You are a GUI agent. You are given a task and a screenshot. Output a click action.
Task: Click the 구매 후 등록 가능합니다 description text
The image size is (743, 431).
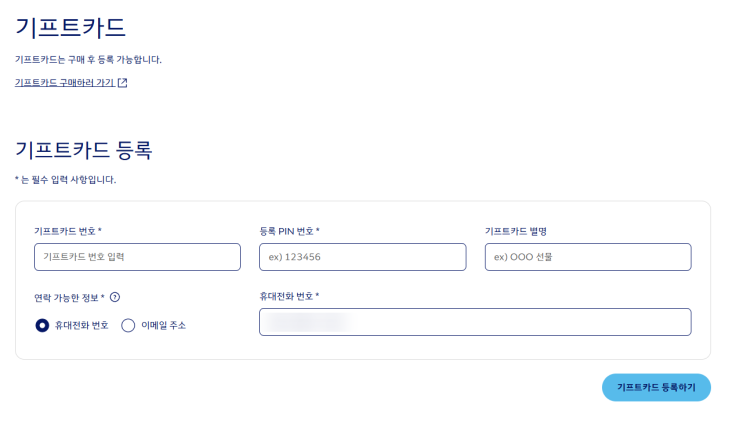point(88,59)
